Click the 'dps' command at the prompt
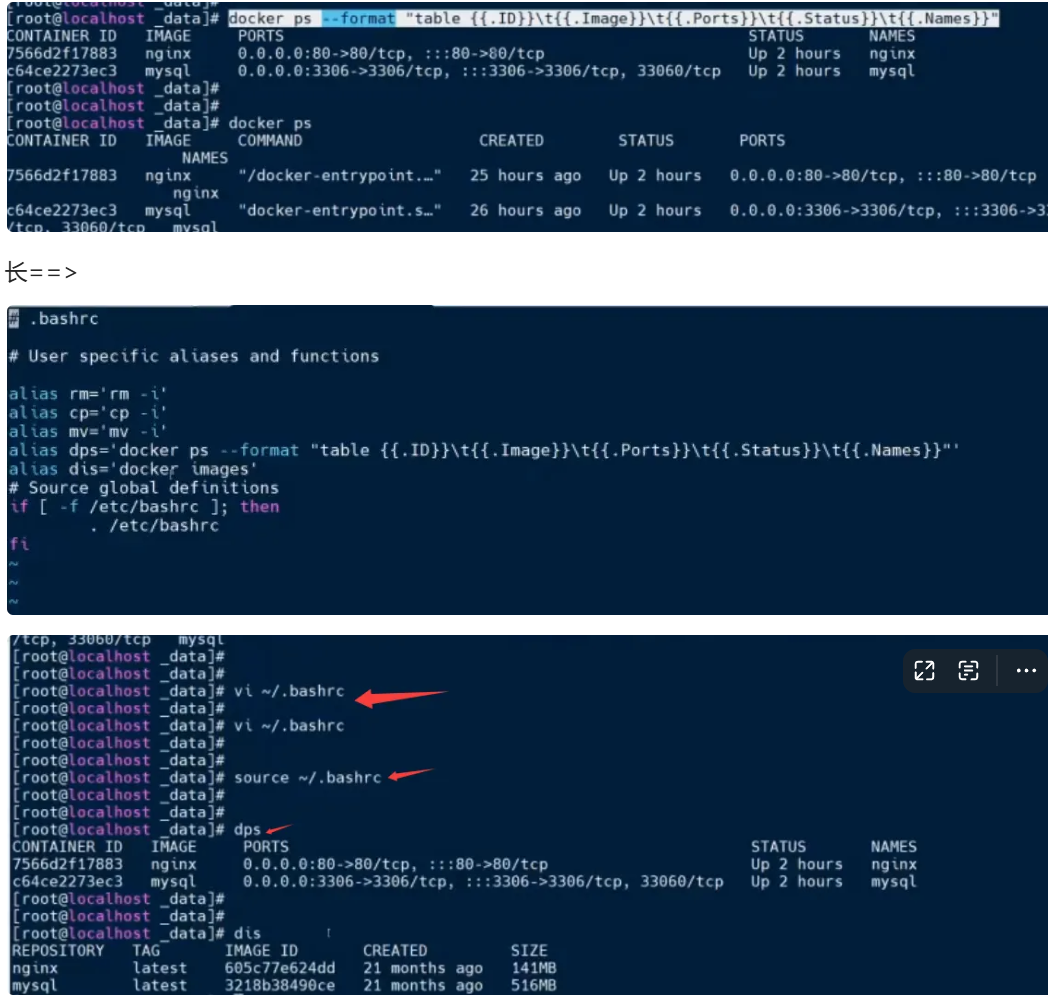Screen dimensions: 1048x997 pyautogui.click(x=247, y=830)
